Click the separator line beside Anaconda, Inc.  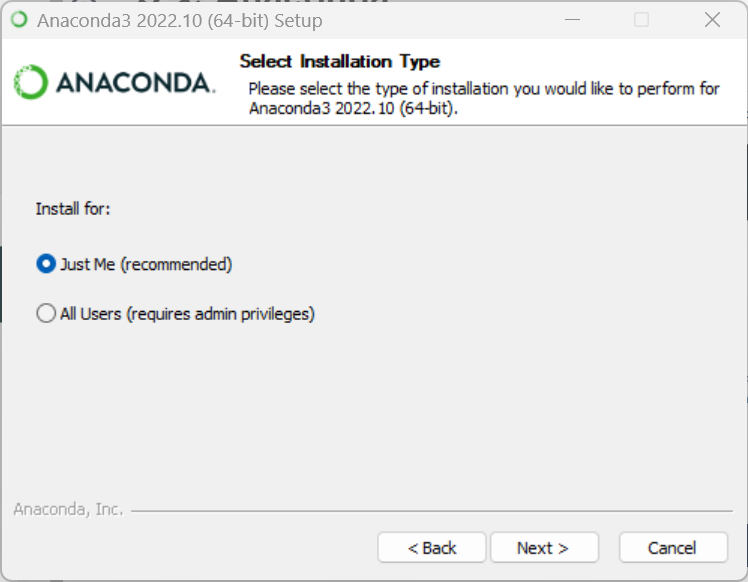point(432,511)
